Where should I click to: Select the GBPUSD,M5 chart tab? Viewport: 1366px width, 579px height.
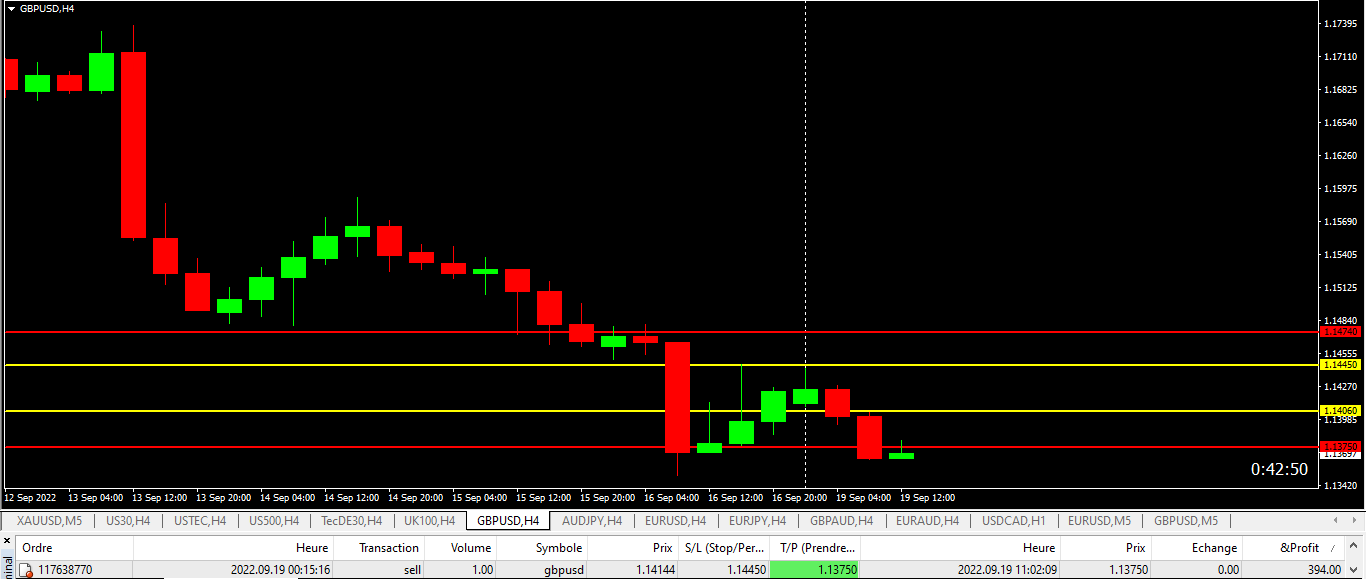pyautogui.click(x=1185, y=521)
